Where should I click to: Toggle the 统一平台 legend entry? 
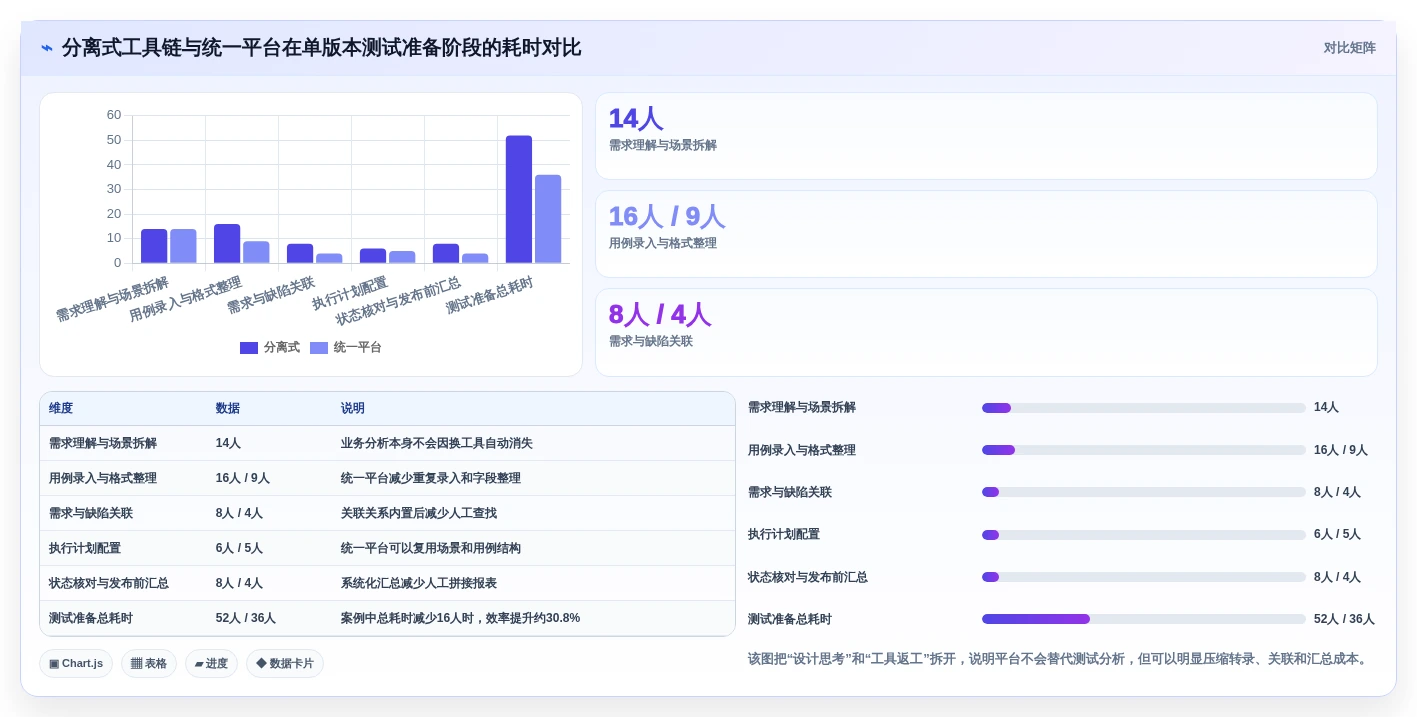345,348
